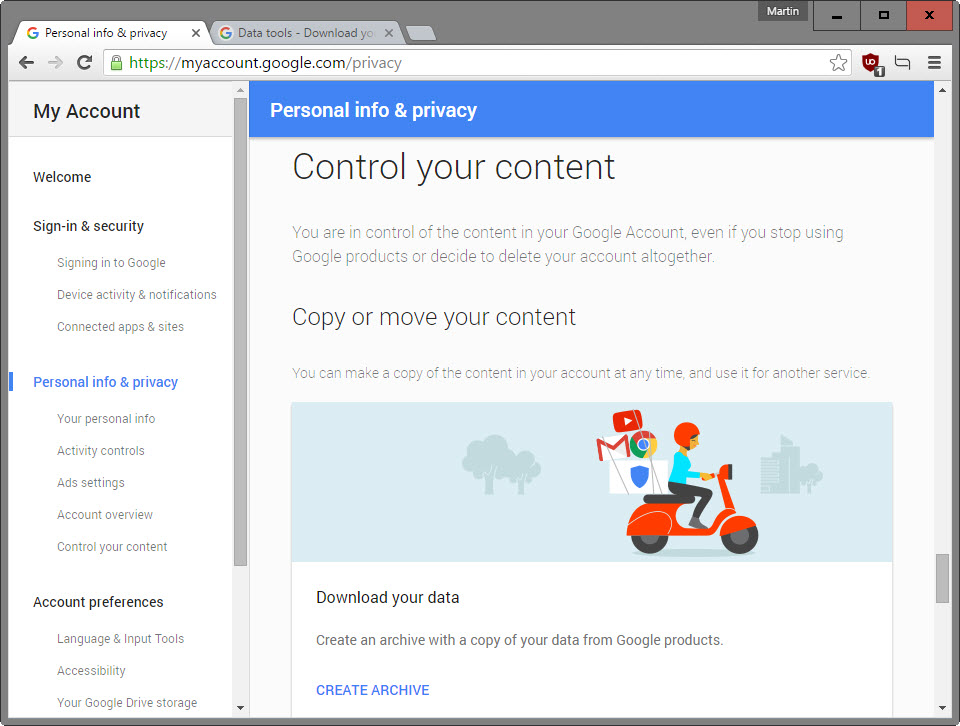This screenshot has width=960, height=726.
Task: Click the sidebar scrollbar down arrow
Action: (x=240, y=708)
